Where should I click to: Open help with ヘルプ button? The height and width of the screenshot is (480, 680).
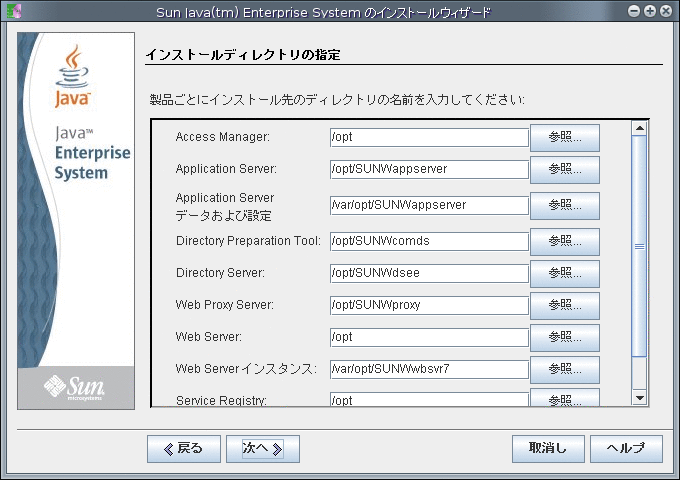(626, 449)
